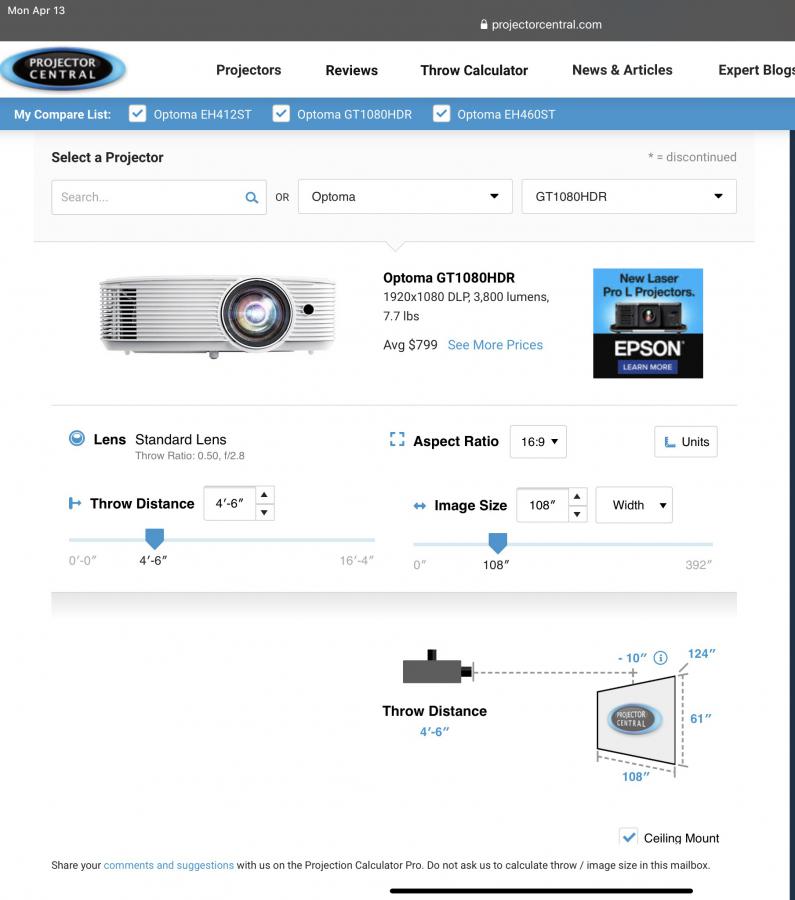This screenshot has width=795, height=900.
Task: Click the Throw Distance slider handle
Action: pos(154,538)
